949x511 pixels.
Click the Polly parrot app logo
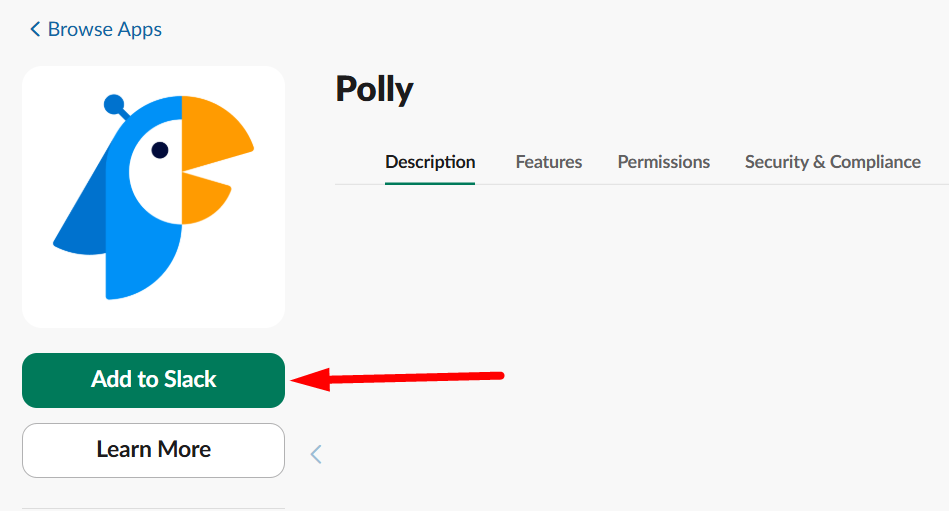(x=153, y=197)
